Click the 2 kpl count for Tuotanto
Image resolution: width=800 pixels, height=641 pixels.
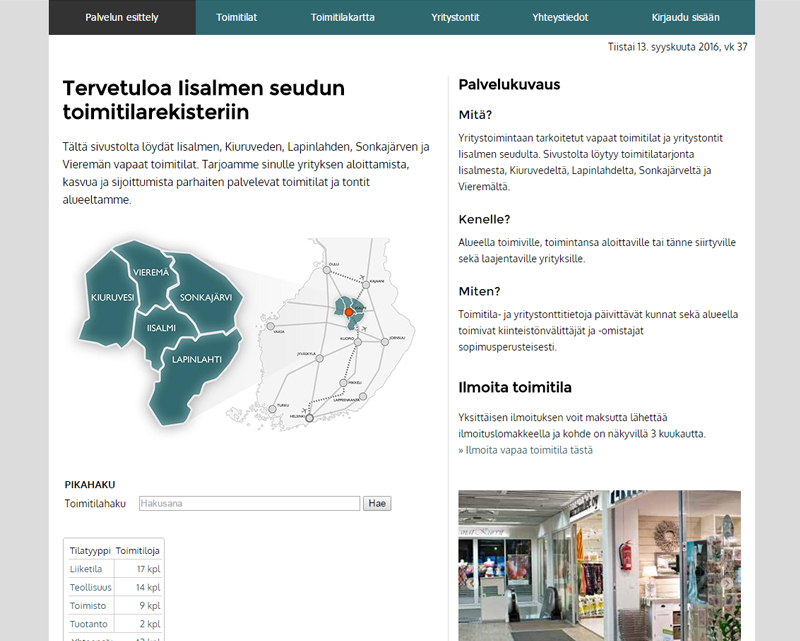point(150,624)
